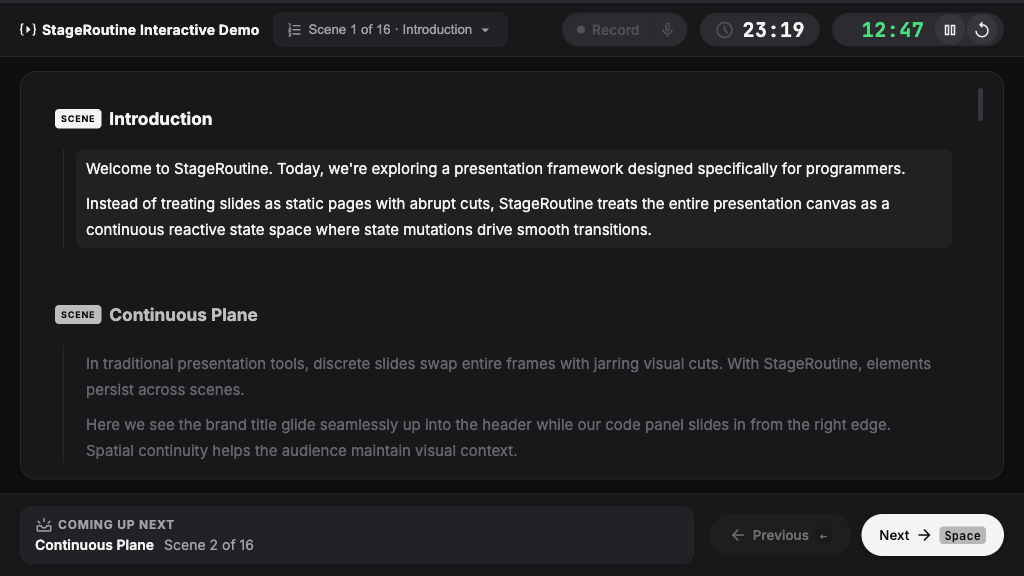Go to the next scene

[x=932, y=535]
